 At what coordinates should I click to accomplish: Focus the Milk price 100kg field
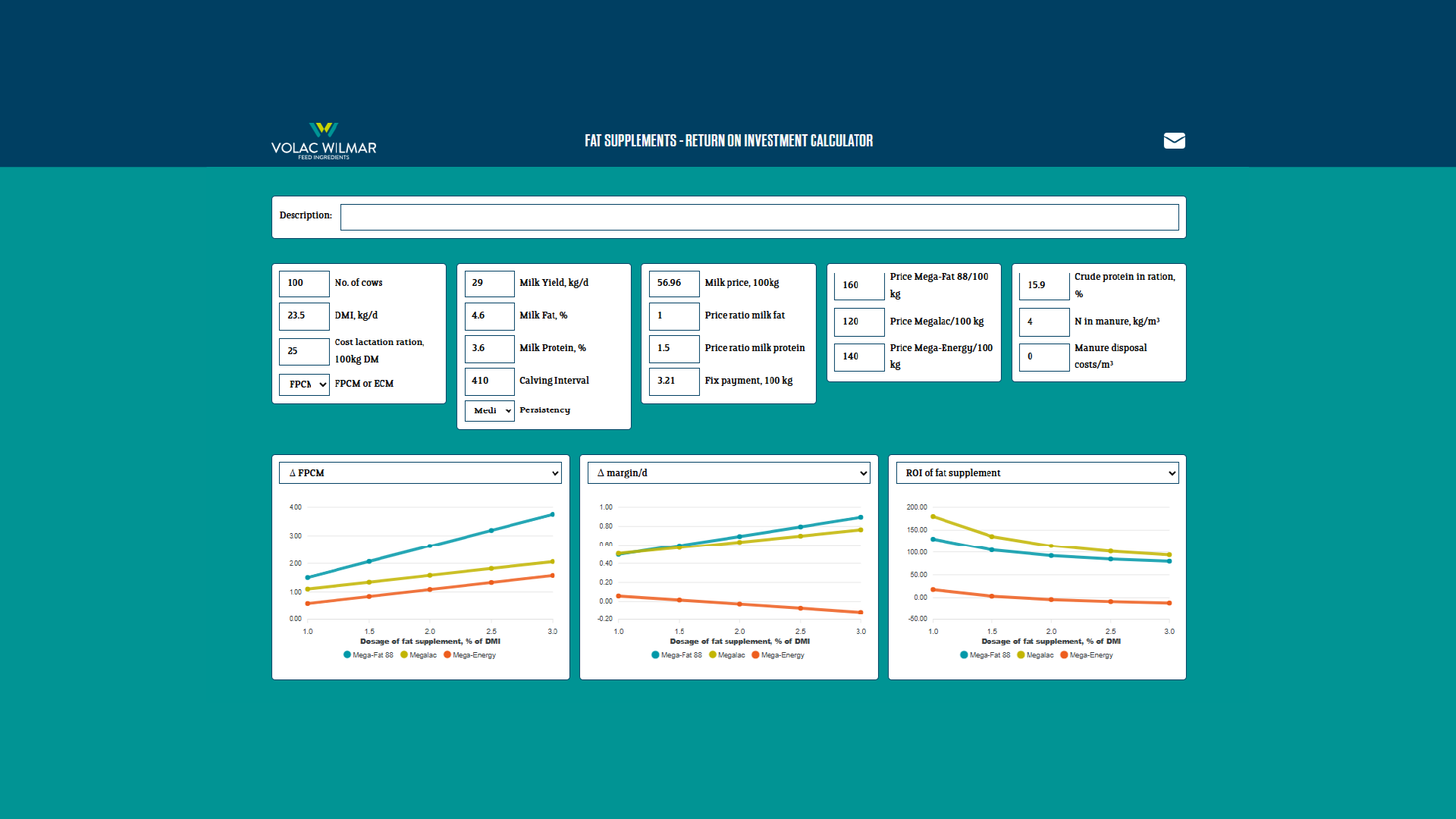click(673, 284)
